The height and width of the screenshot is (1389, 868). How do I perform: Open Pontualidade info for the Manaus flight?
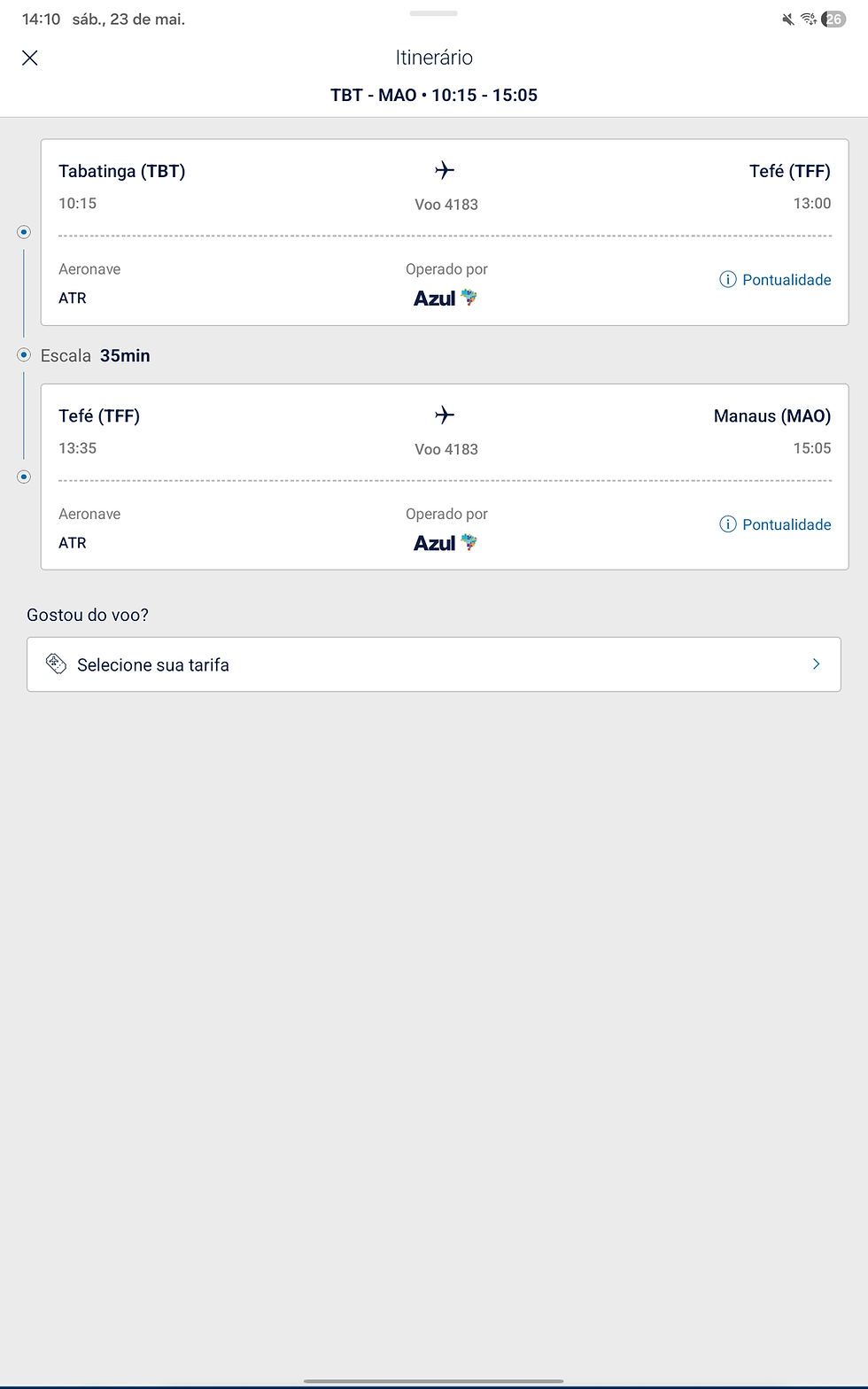[775, 524]
